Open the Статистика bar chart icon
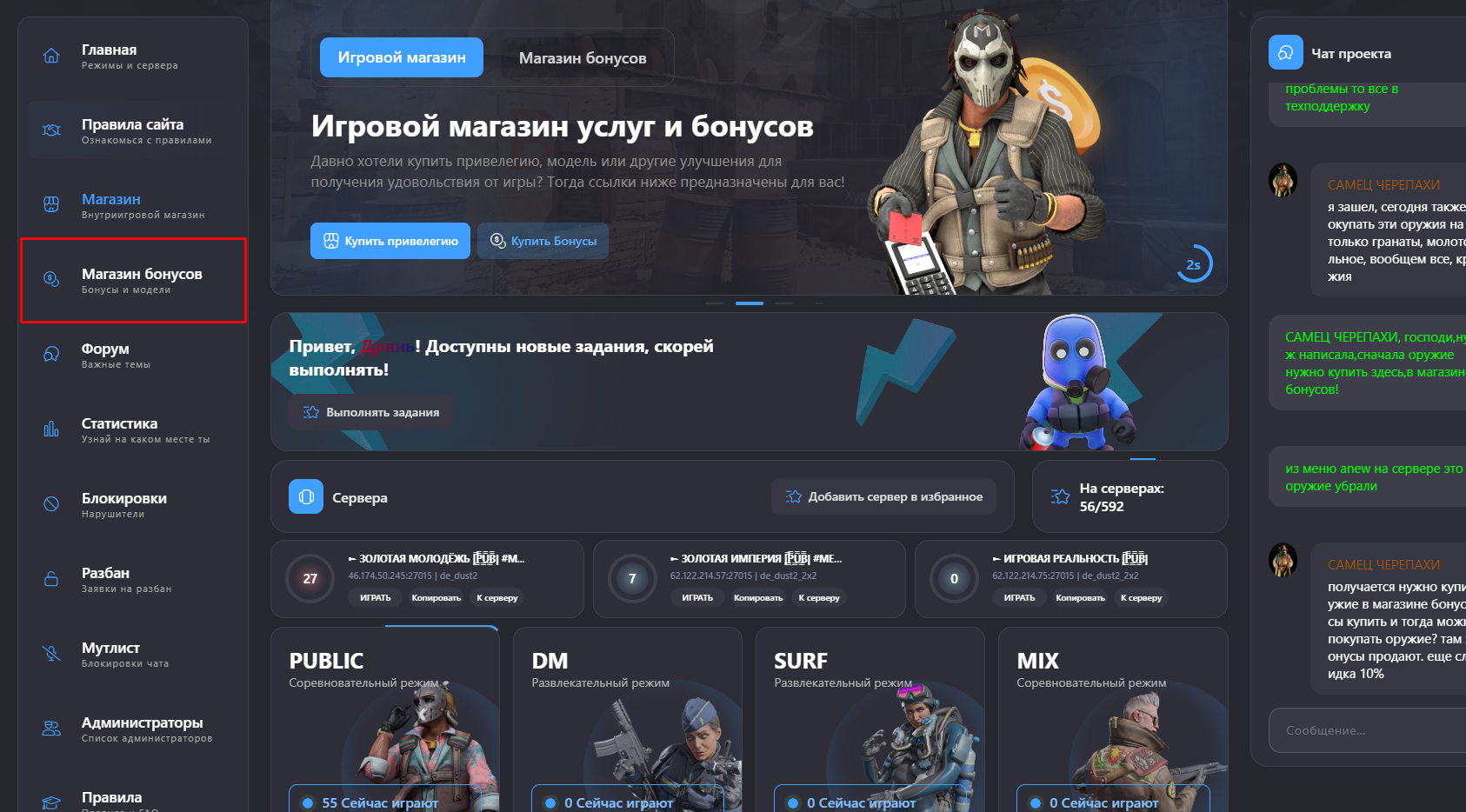This screenshot has width=1466, height=812. pyautogui.click(x=51, y=429)
